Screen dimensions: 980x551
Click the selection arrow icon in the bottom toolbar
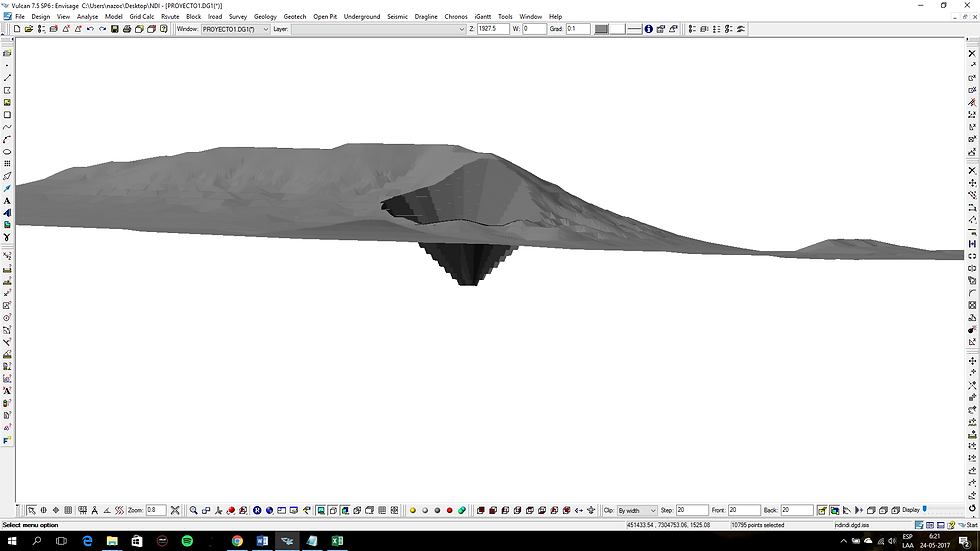[31, 510]
